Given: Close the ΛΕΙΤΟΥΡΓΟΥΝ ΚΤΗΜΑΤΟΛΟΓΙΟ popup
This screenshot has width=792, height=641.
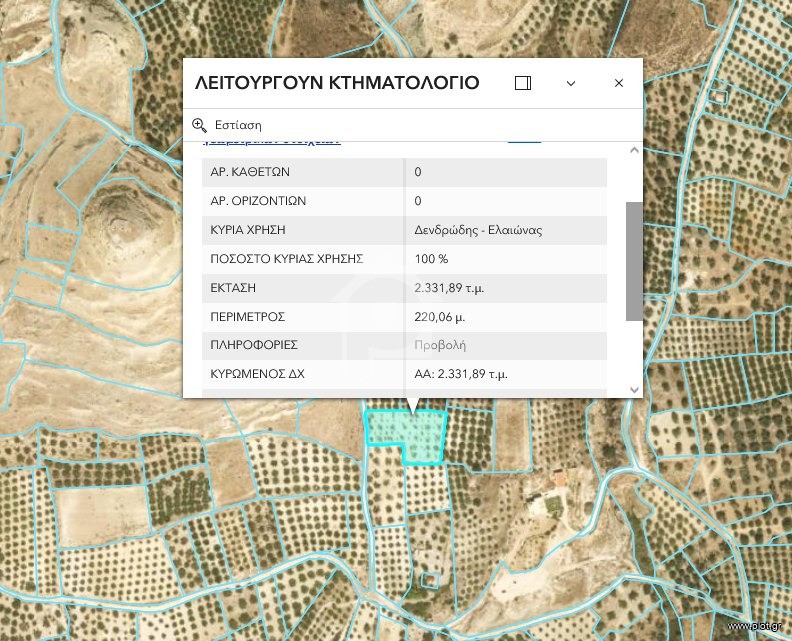Looking at the screenshot, I should pos(619,83).
